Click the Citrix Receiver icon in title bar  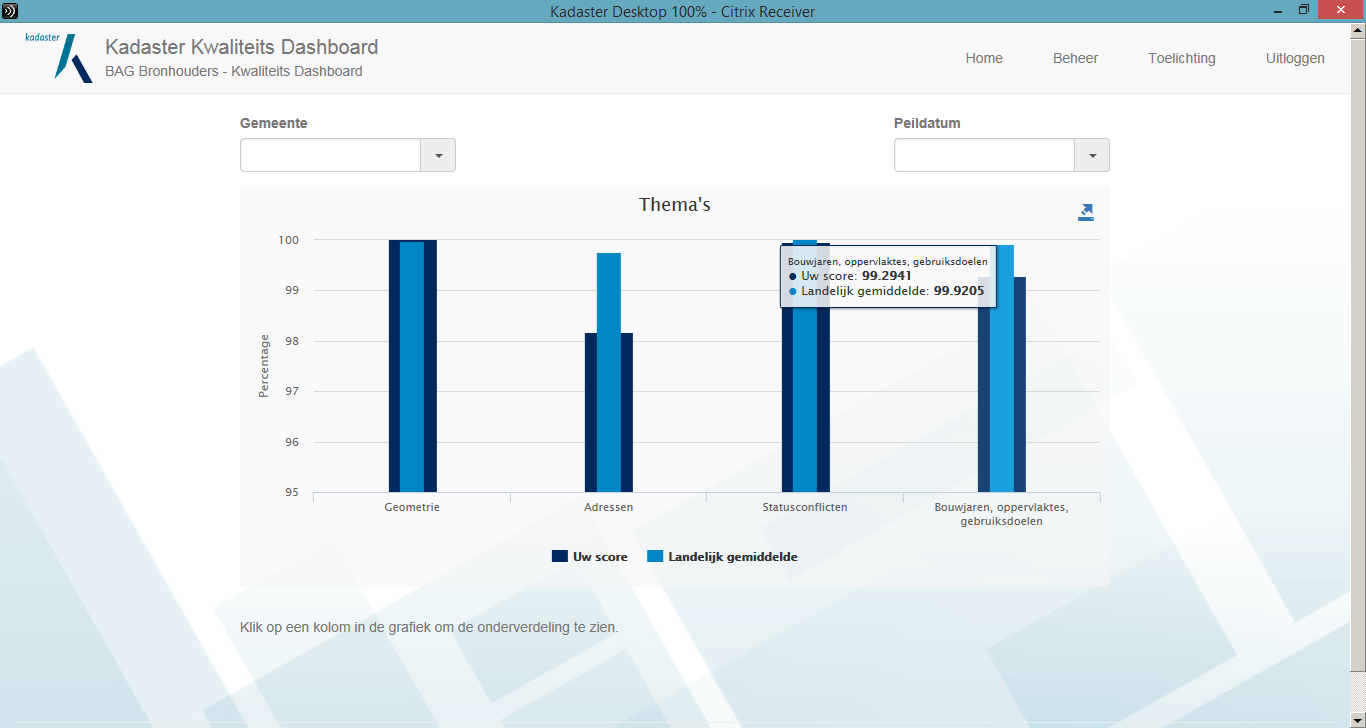pyautogui.click(x=10, y=11)
